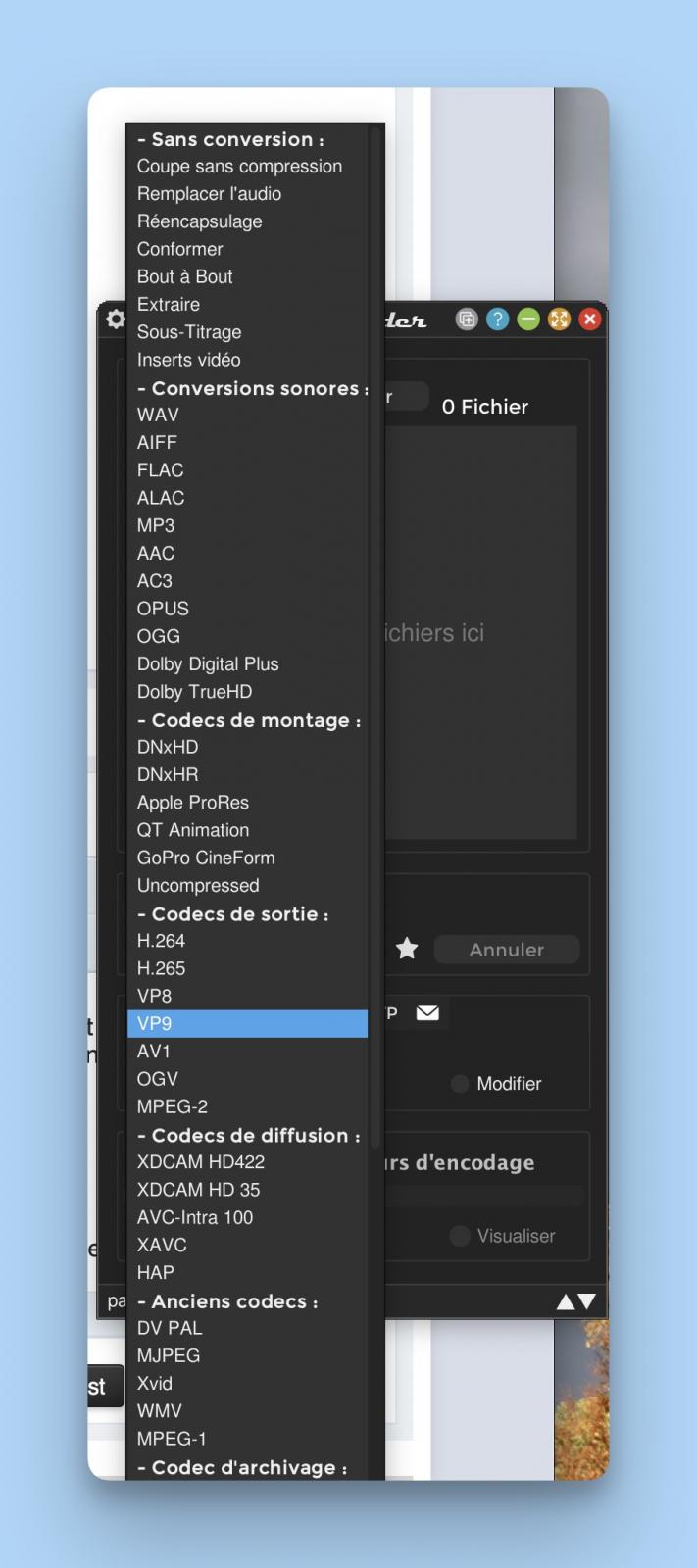Image resolution: width=697 pixels, height=1568 pixels.
Task: Click the up triangle arrow icon
Action: coord(566,1301)
